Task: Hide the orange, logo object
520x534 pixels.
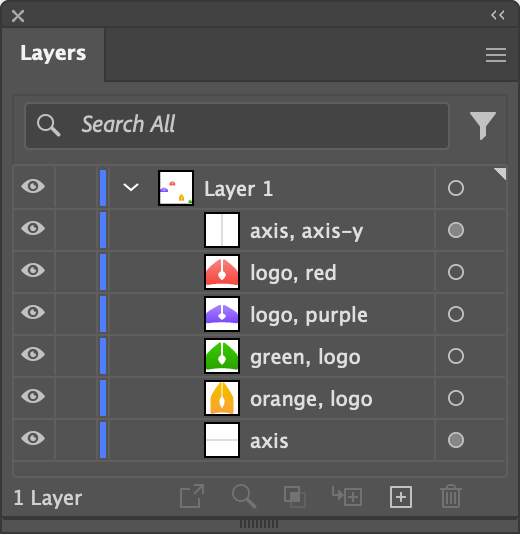Action: tap(33, 397)
